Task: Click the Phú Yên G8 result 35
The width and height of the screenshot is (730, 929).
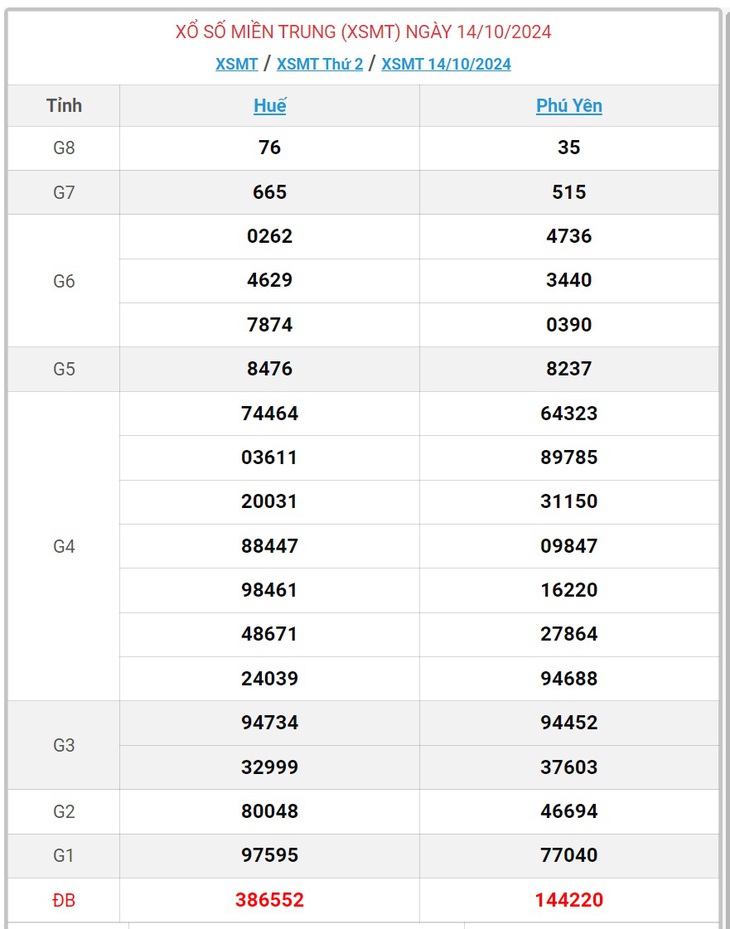Action: 569,148
